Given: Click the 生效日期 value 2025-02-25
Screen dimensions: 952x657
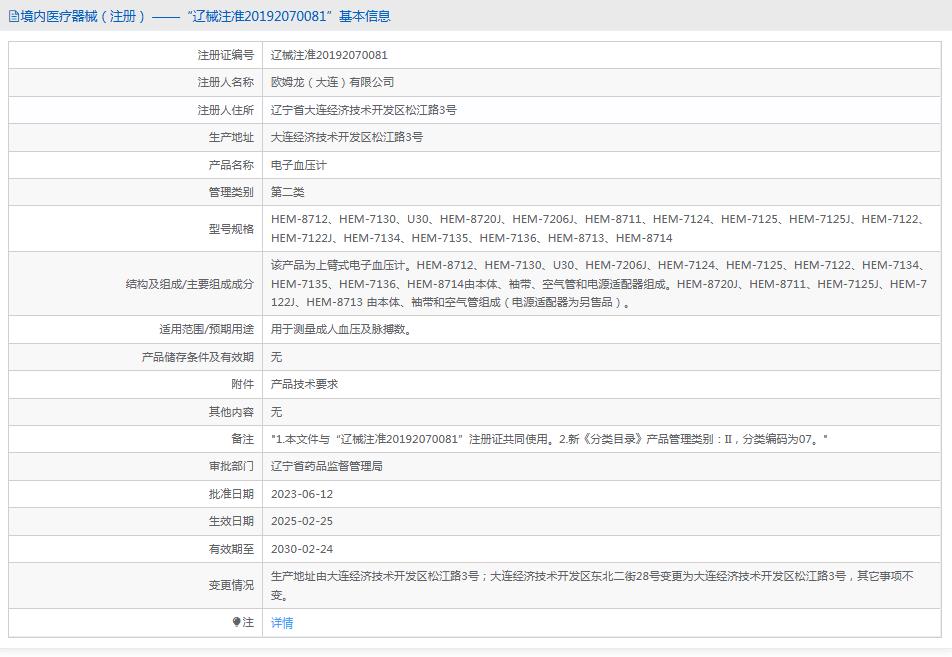Looking at the screenshot, I should [301, 521].
